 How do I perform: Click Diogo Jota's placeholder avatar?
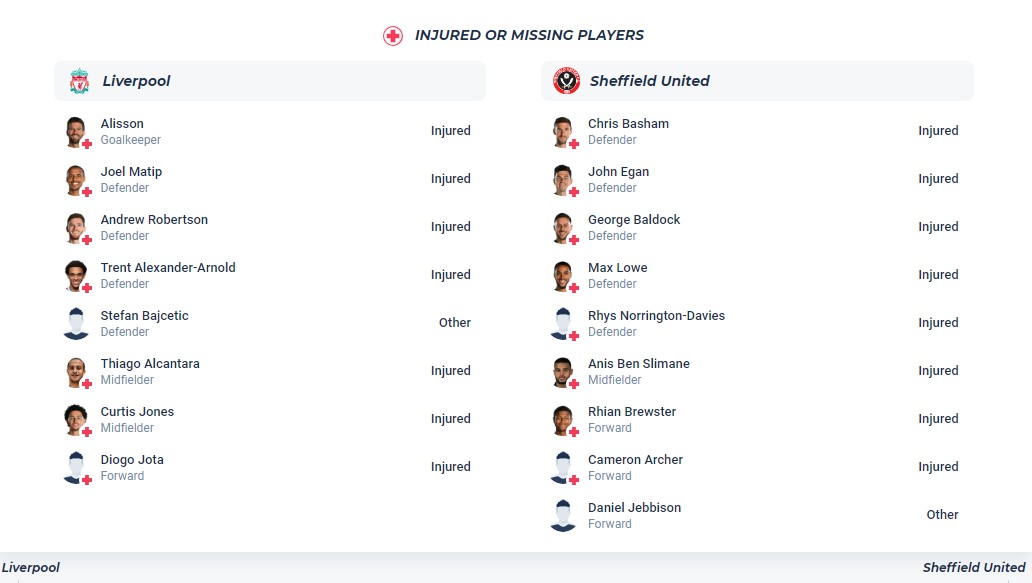pyautogui.click(x=76, y=467)
